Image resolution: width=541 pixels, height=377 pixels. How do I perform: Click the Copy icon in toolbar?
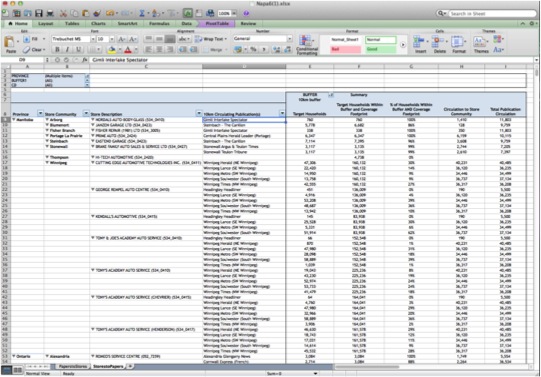click(74, 13)
